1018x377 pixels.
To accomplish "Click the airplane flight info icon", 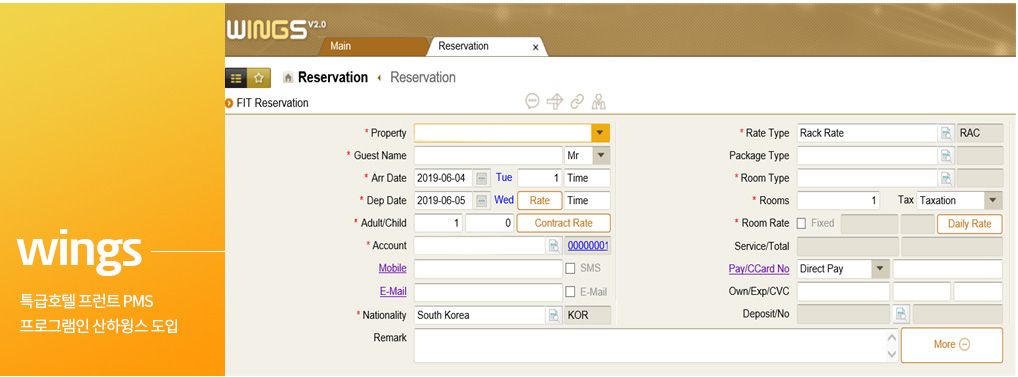I will pos(554,101).
